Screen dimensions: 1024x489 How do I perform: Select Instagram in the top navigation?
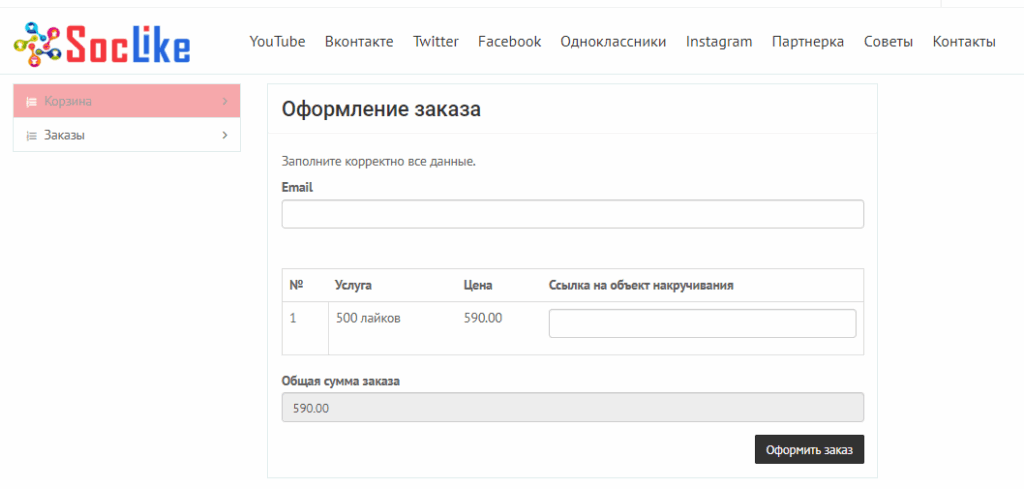[718, 41]
